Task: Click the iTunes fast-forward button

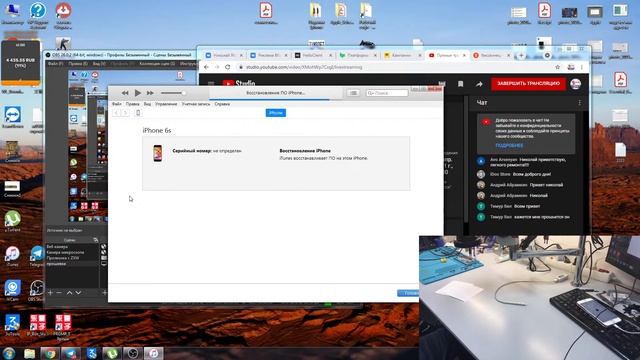Action: click(150, 93)
